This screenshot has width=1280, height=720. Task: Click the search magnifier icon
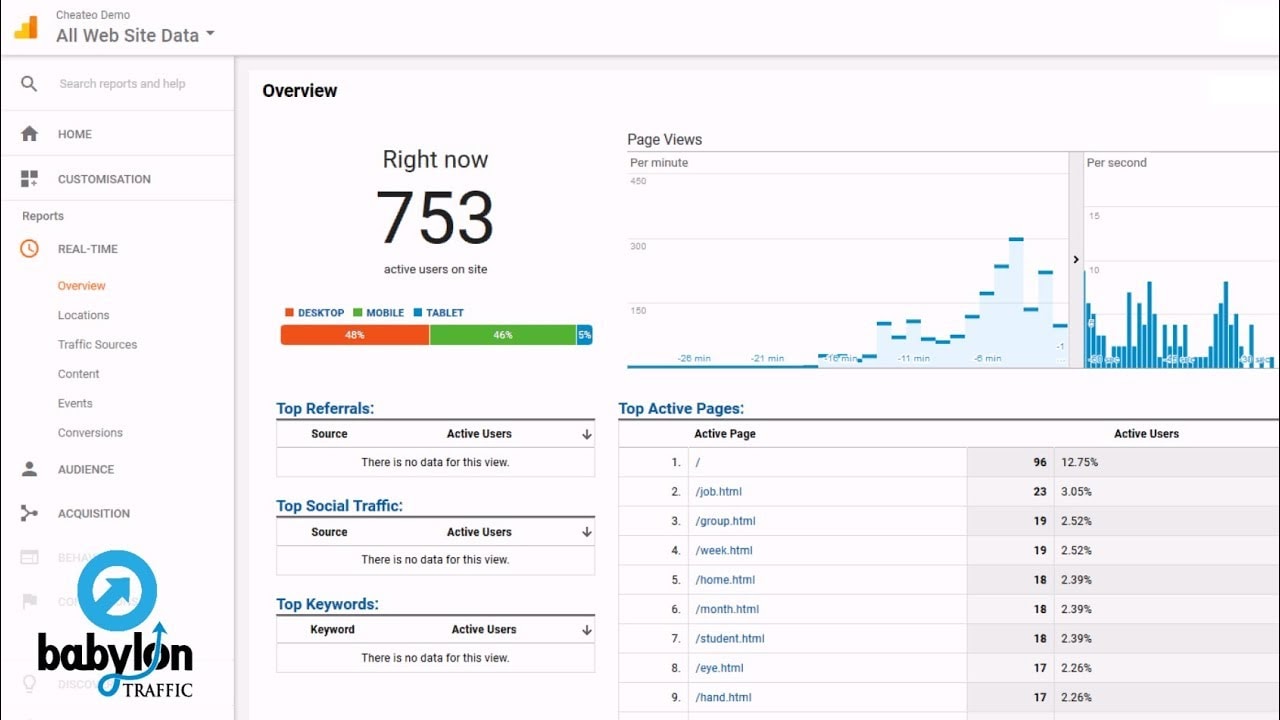point(29,84)
